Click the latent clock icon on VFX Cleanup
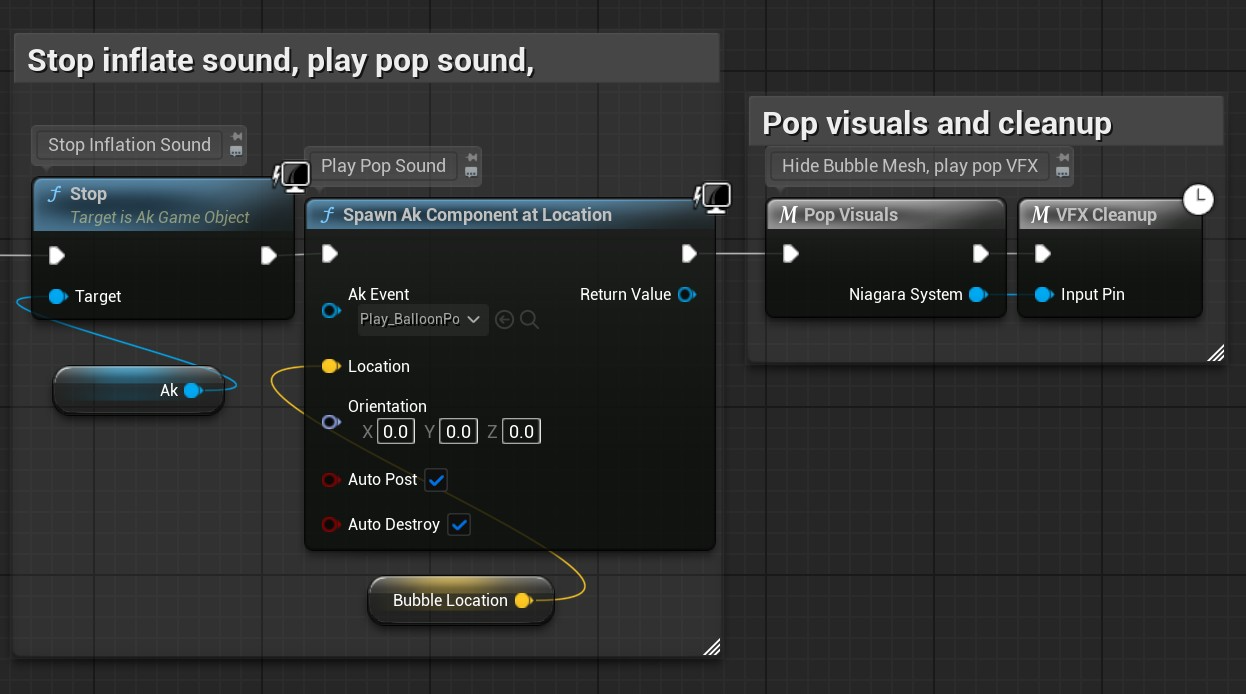The height and width of the screenshot is (694, 1246). (x=1197, y=199)
